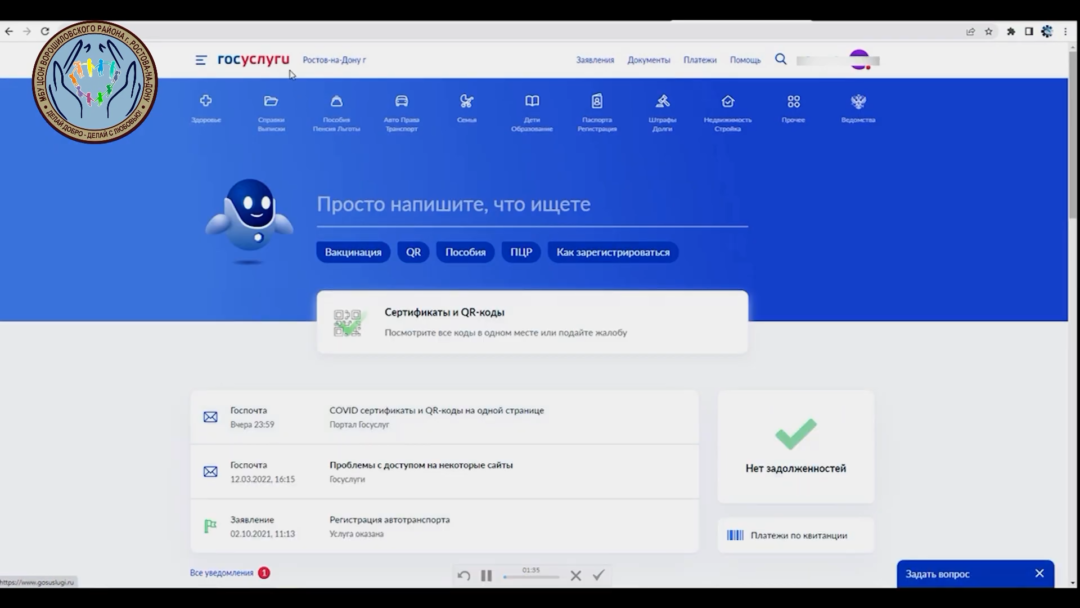Select the ПЦР quick search chip
1080x608 pixels.
coord(521,252)
